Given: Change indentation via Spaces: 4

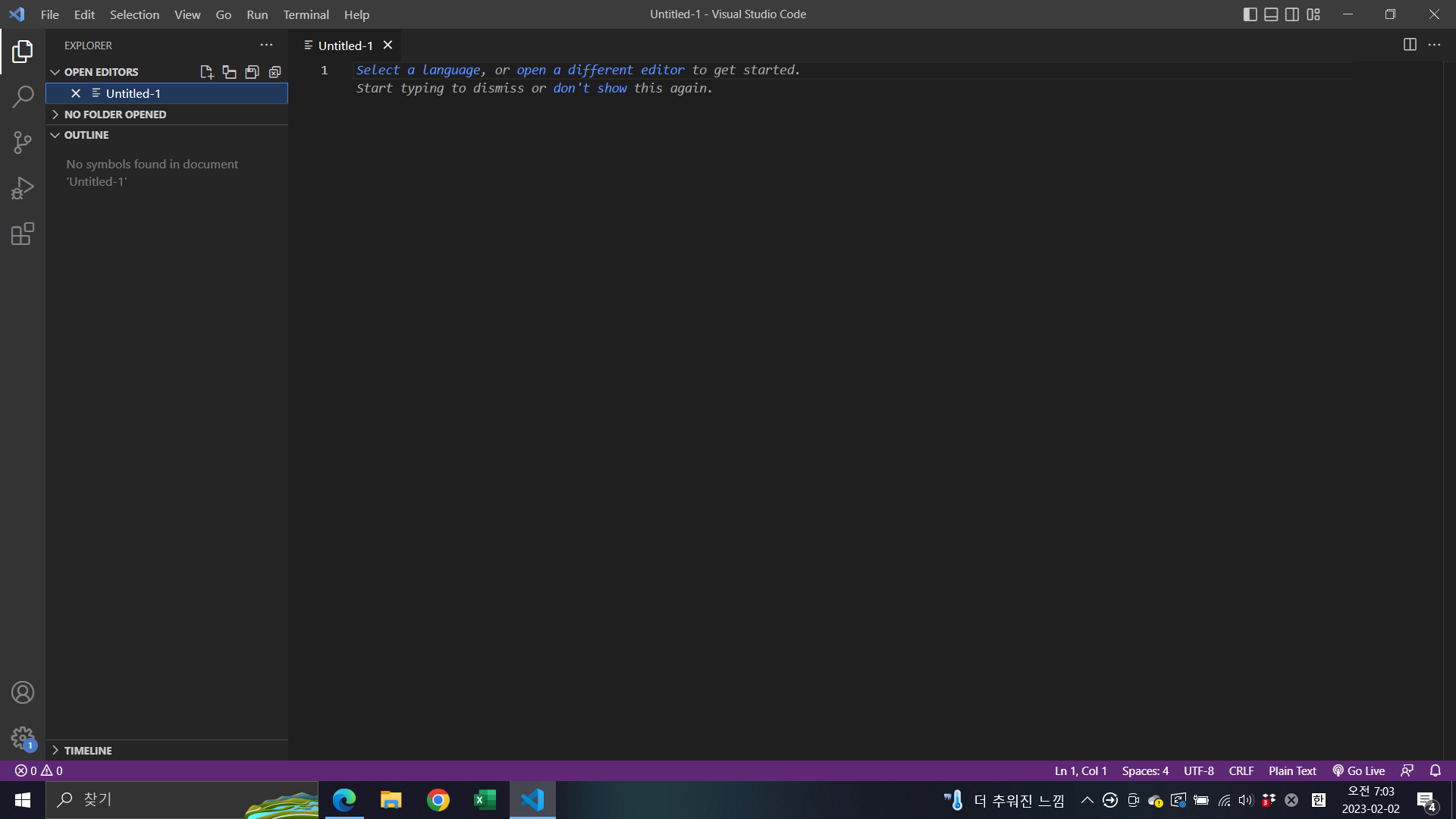Looking at the screenshot, I should coord(1145,770).
